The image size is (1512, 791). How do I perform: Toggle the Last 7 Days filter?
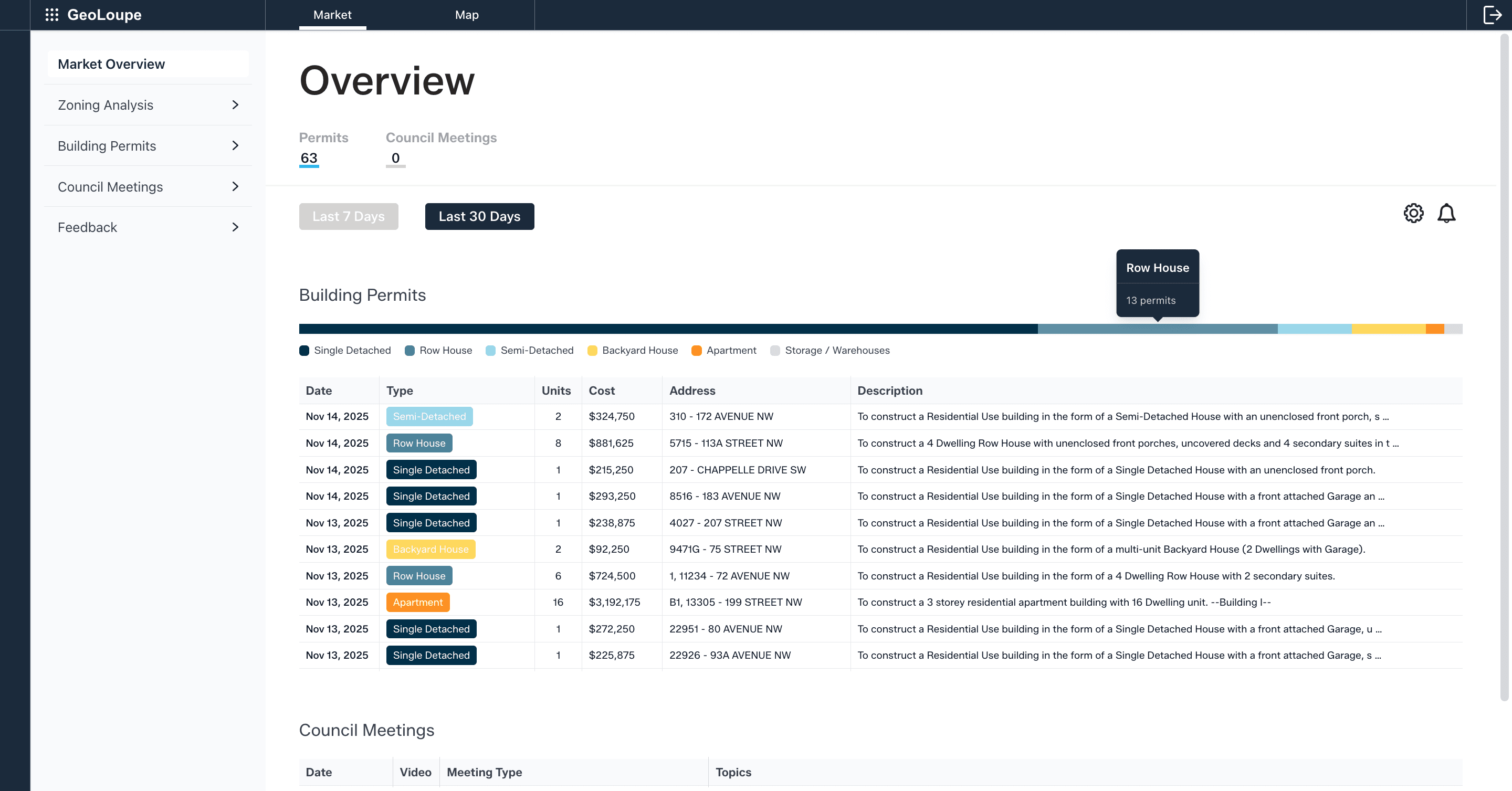349,217
